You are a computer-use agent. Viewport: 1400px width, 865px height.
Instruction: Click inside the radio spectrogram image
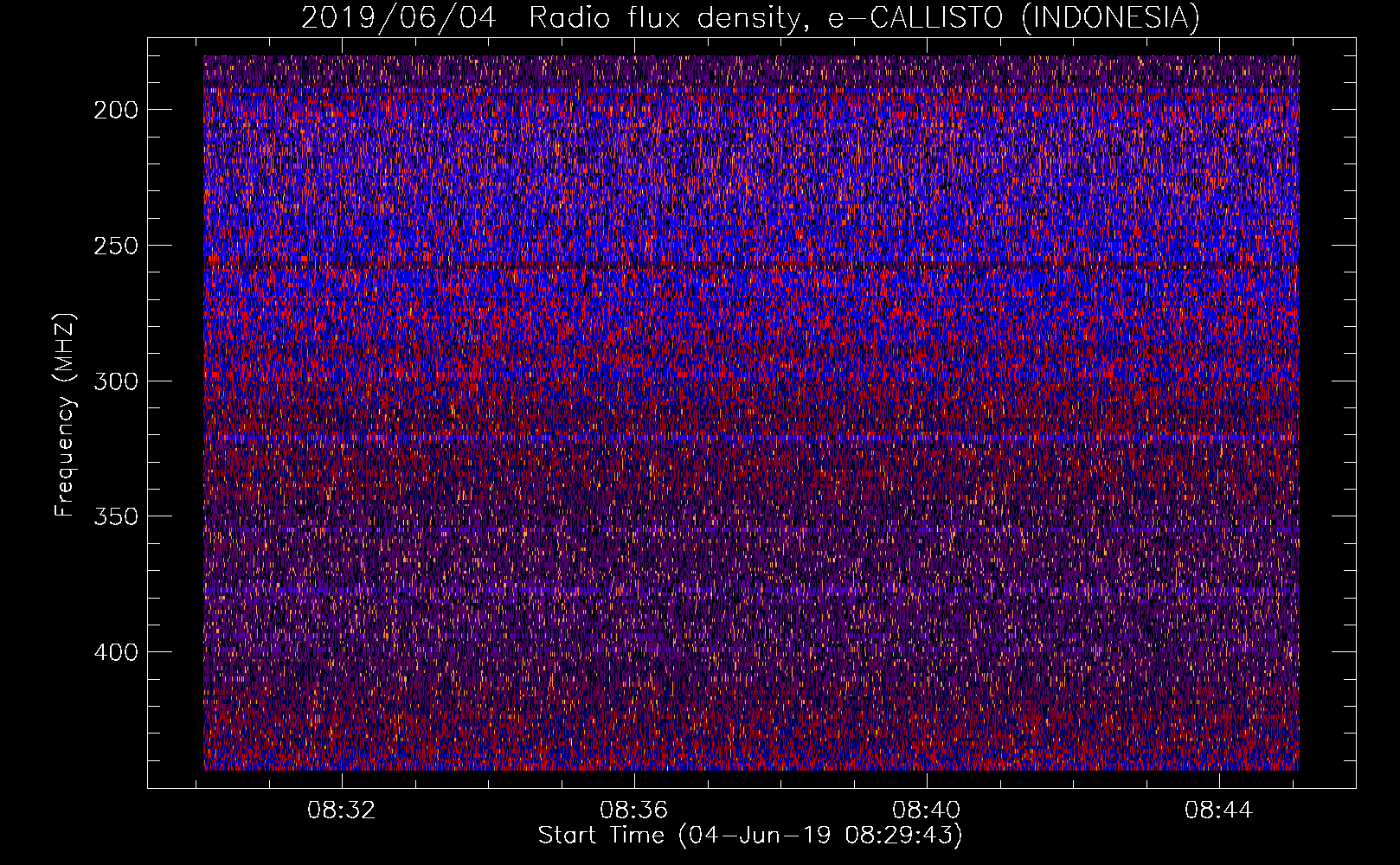pos(751,413)
